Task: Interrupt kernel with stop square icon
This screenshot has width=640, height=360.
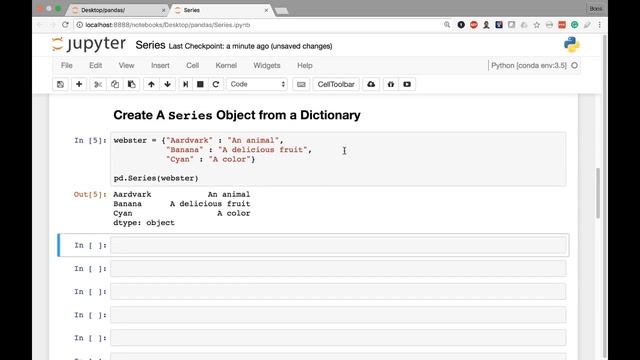Action: [200, 84]
